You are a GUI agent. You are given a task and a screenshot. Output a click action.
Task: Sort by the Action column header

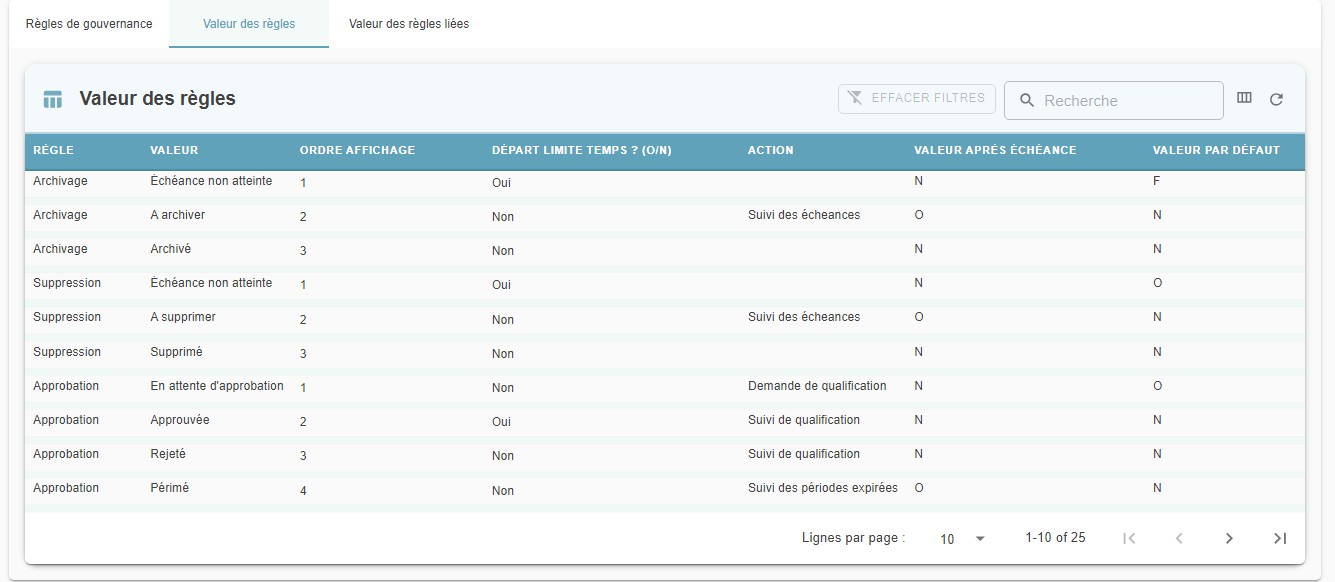pyautogui.click(x=770, y=150)
